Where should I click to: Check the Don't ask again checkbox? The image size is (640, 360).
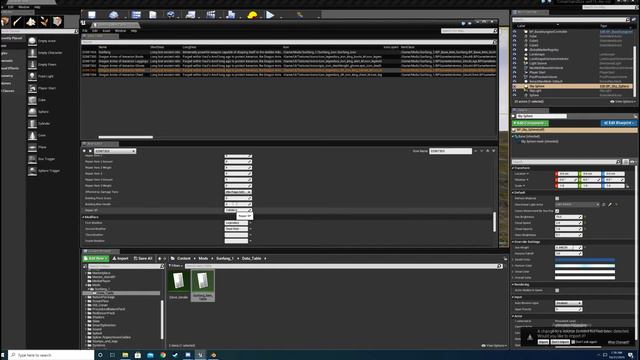(573, 342)
